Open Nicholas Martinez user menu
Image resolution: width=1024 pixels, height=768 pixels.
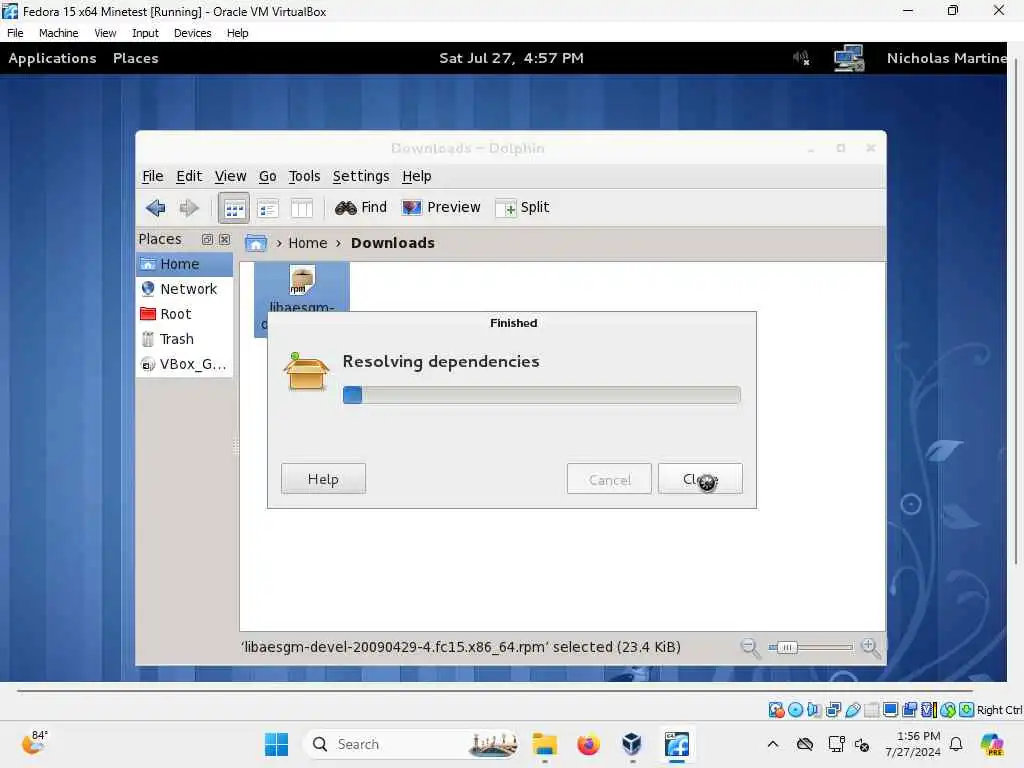[946, 58]
